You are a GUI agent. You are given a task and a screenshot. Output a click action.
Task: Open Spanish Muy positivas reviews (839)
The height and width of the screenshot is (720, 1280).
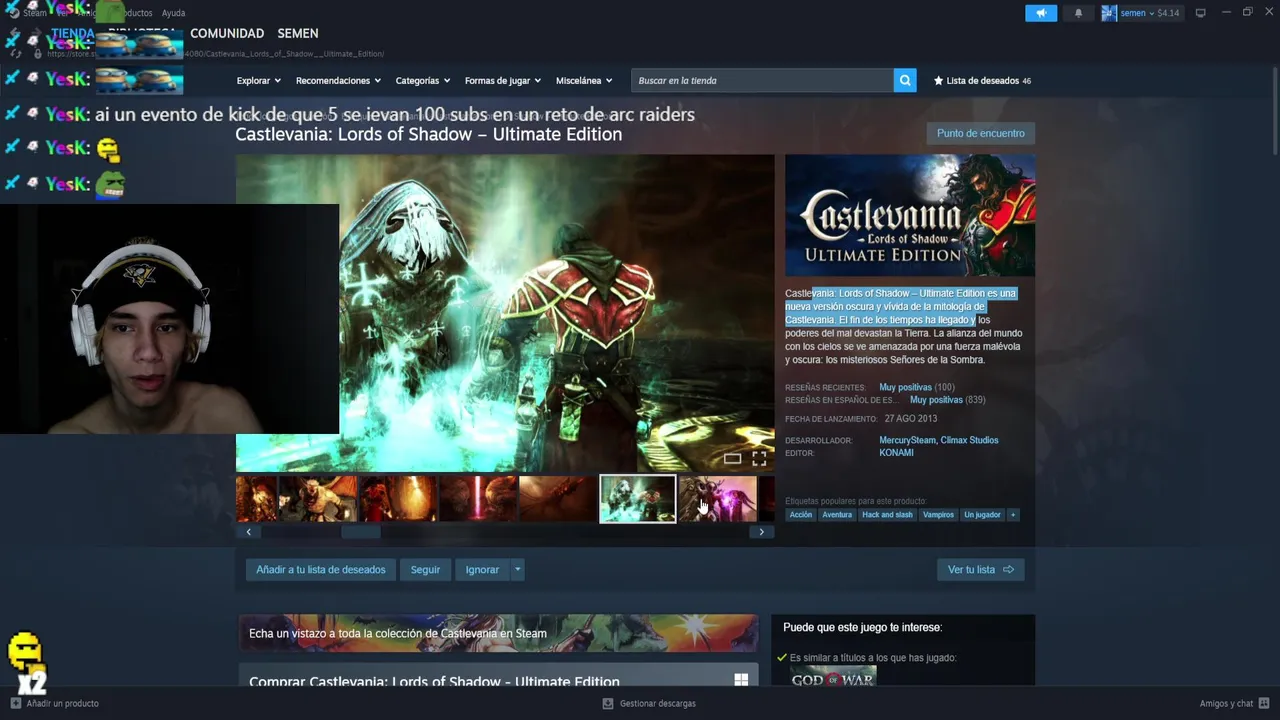click(936, 400)
